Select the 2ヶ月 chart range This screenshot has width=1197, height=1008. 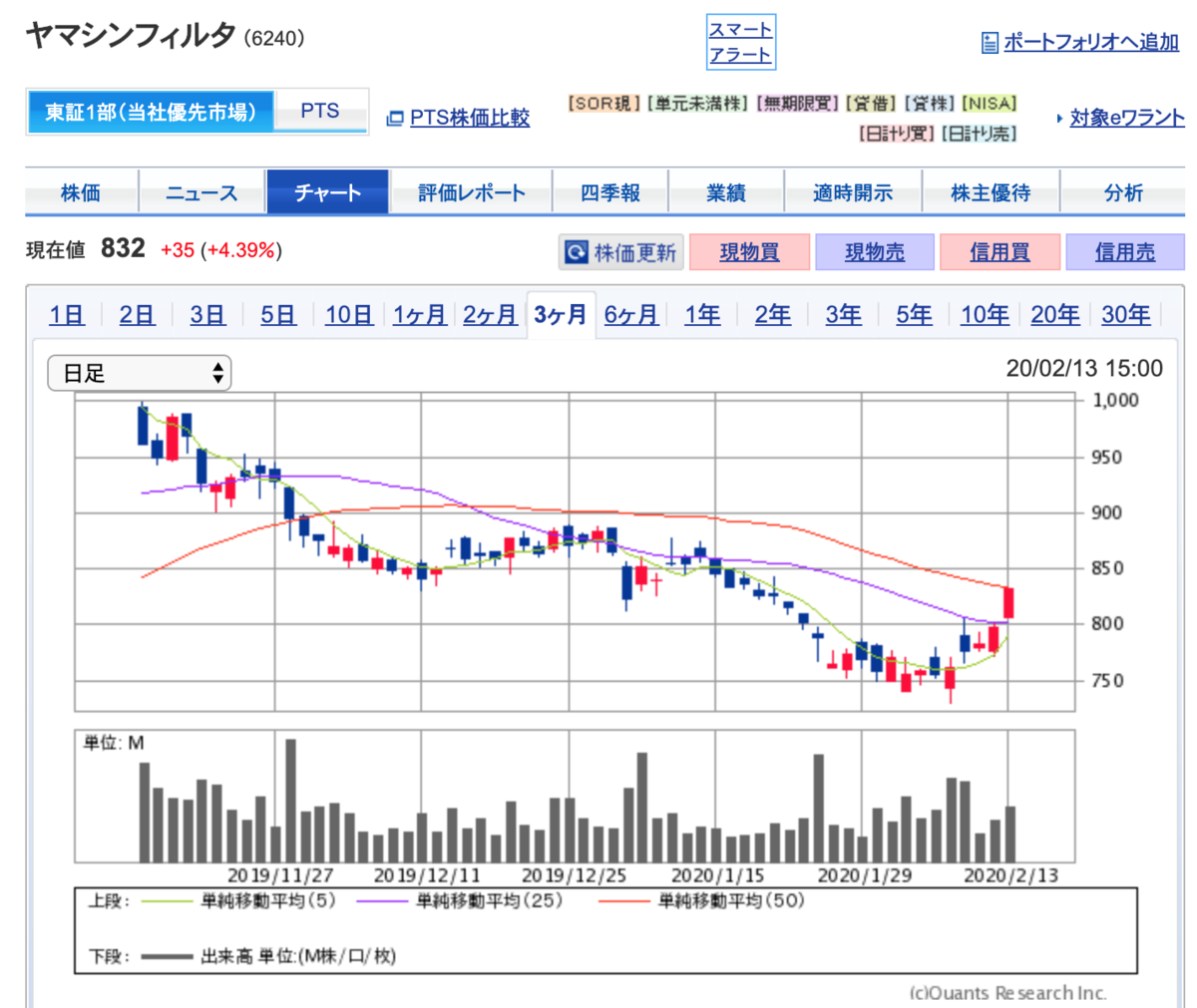pos(490,315)
